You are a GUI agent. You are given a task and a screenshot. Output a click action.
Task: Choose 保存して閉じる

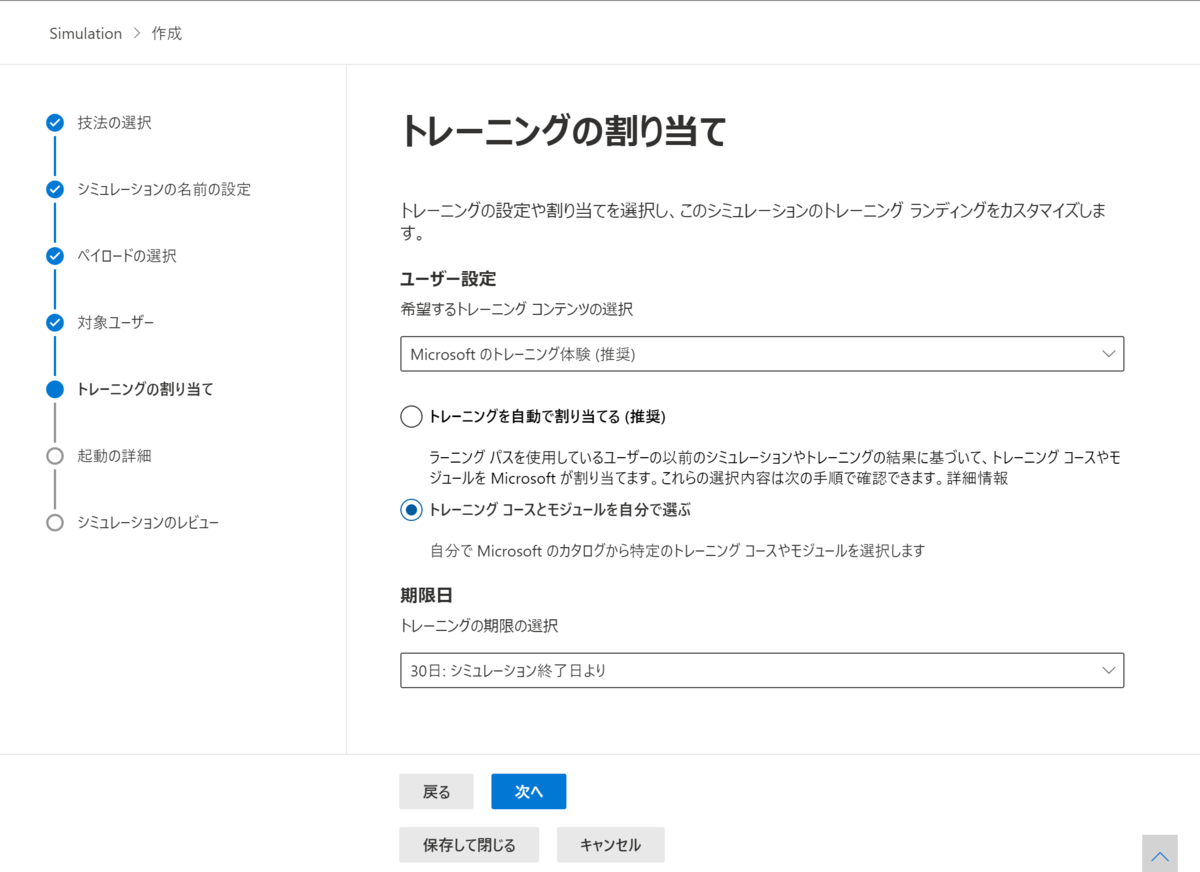tap(469, 844)
